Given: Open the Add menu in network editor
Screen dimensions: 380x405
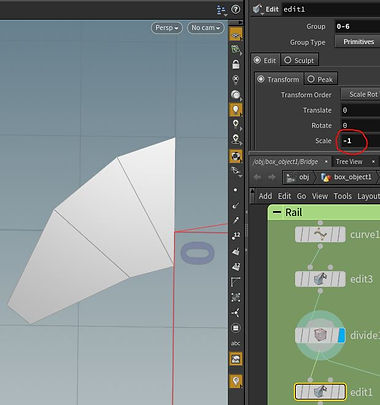Looking at the screenshot, I should point(265,196).
